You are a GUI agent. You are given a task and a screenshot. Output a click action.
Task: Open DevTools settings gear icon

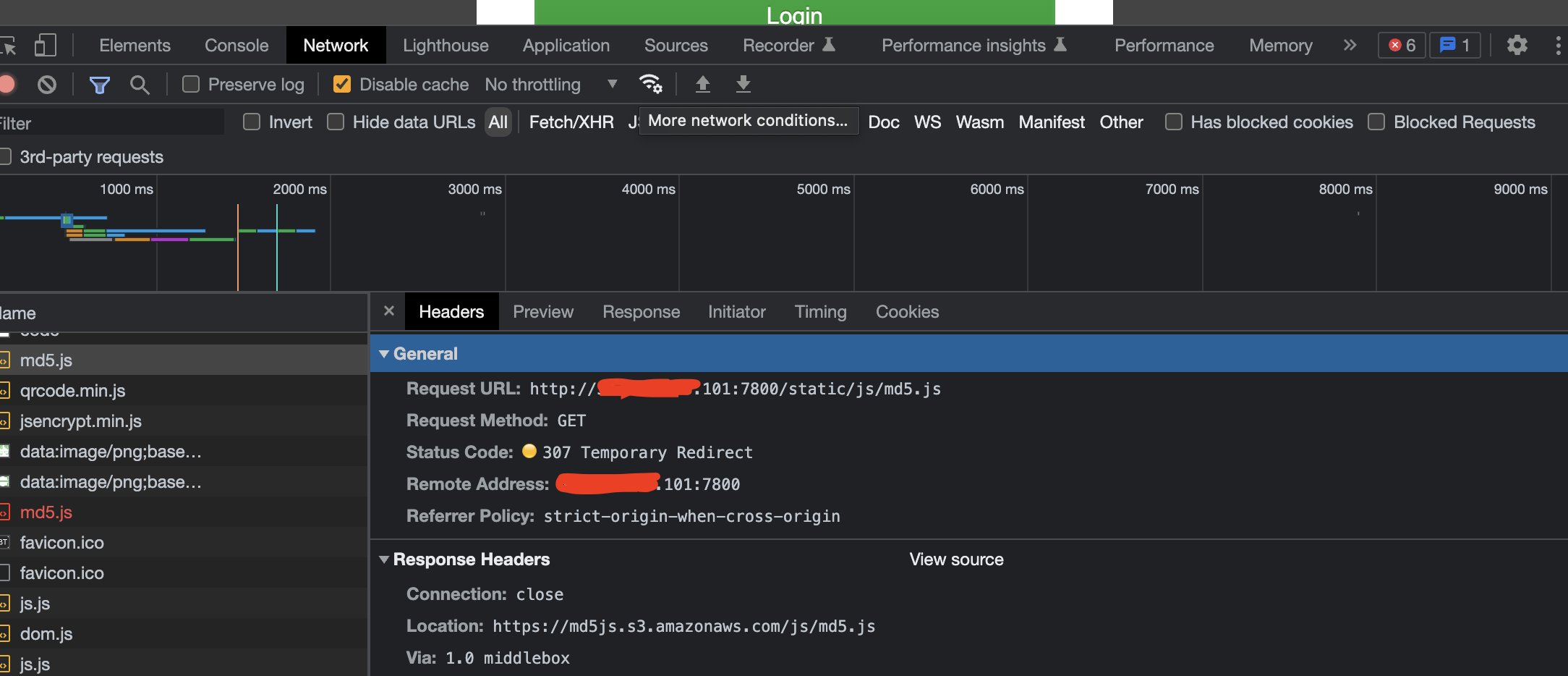click(1517, 45)
